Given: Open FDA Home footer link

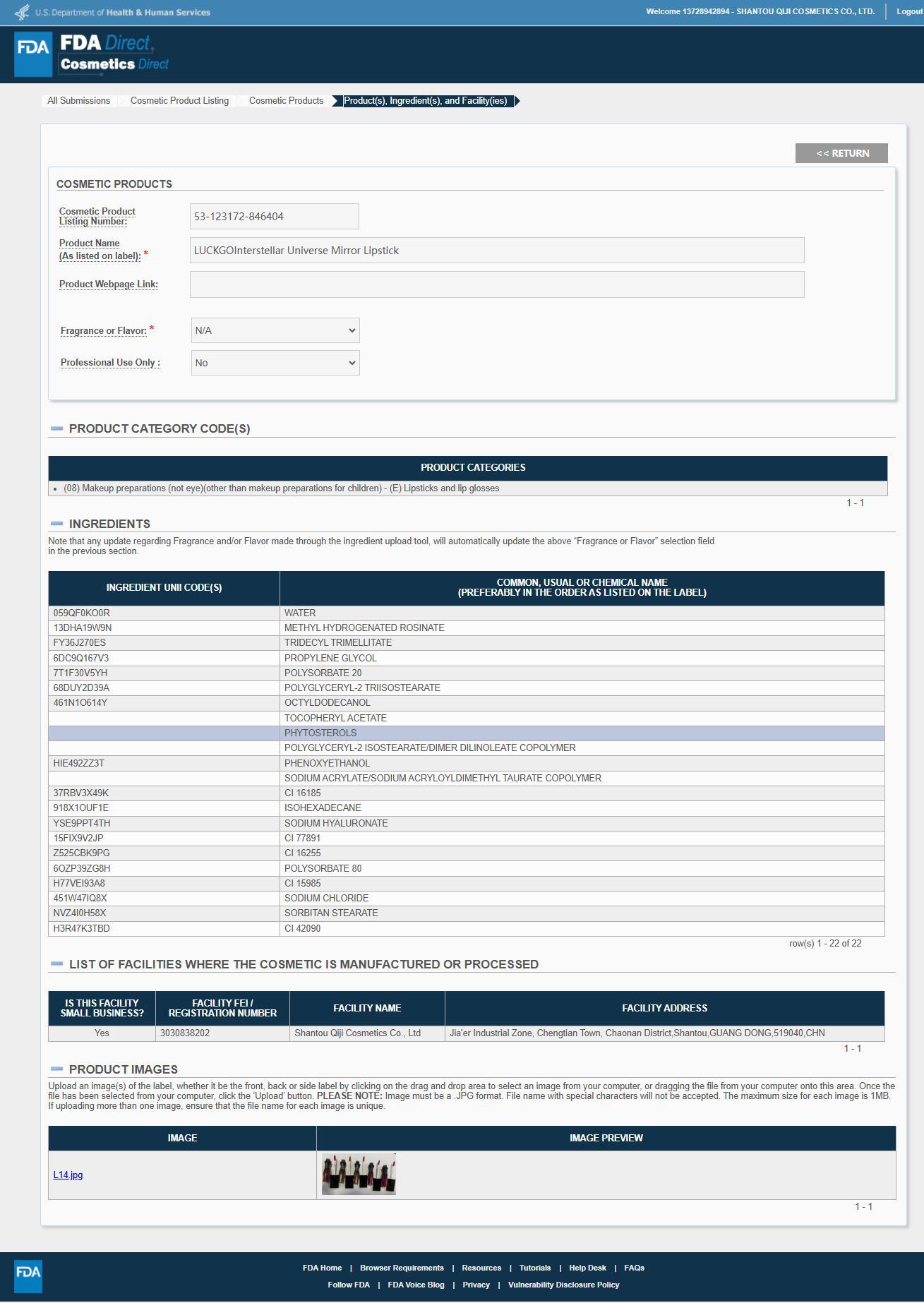Looking at the screenshot, I should [x=322, y=1268].
